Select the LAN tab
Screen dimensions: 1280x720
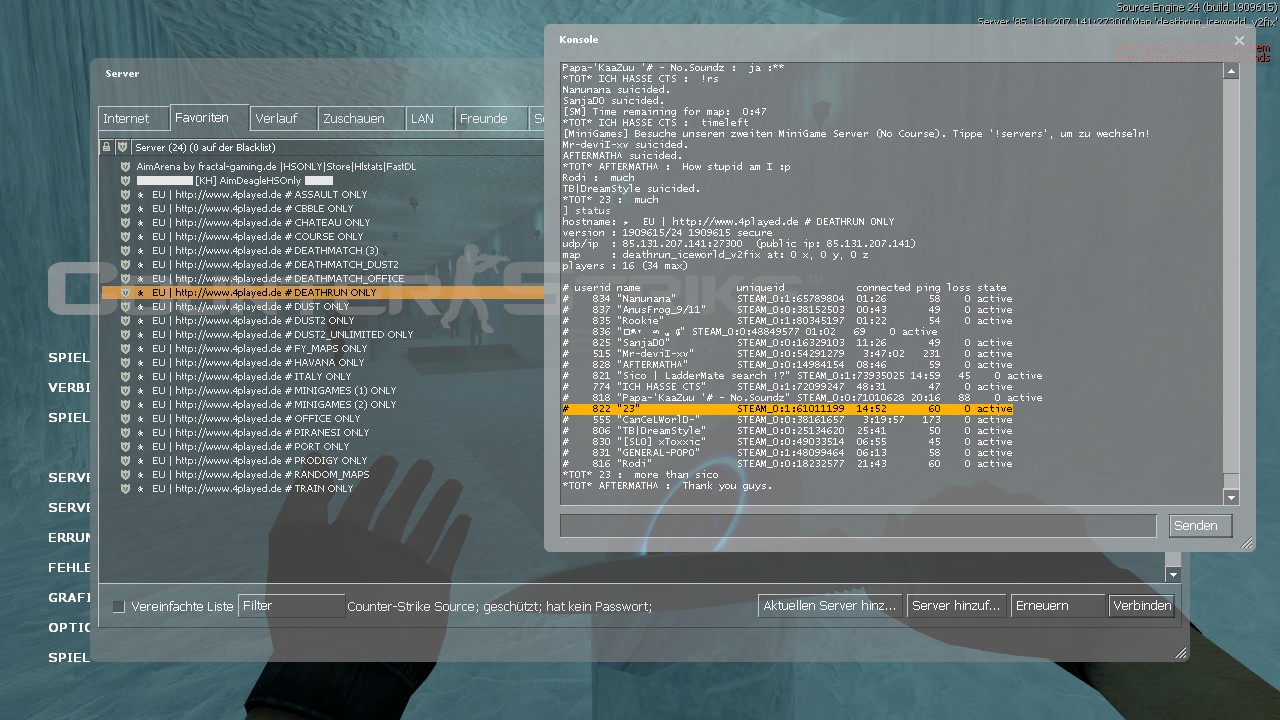[x=430, y=118]
